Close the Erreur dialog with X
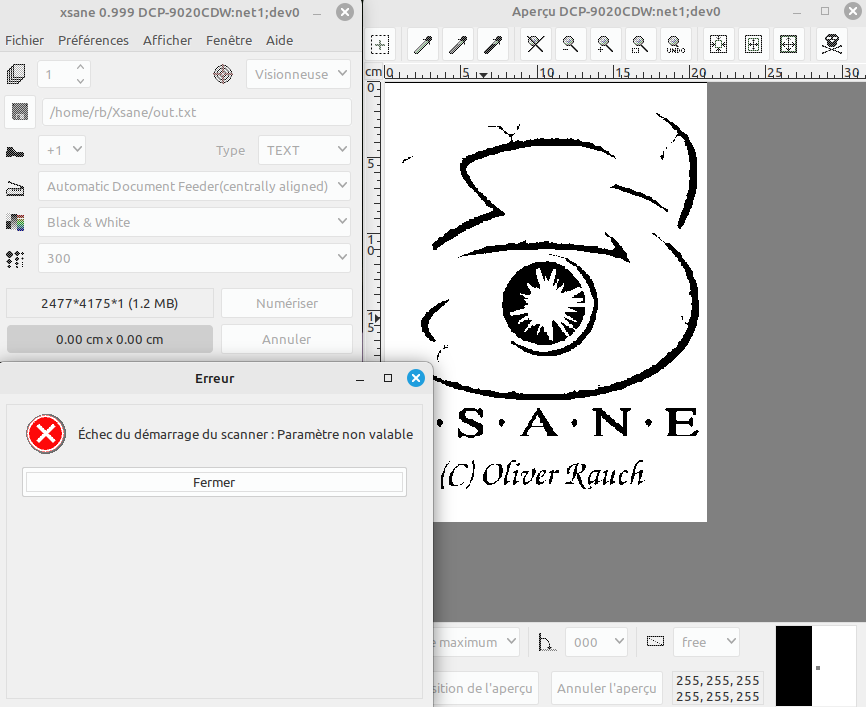Viewport: 866px width, 707px height. (416, 378)
